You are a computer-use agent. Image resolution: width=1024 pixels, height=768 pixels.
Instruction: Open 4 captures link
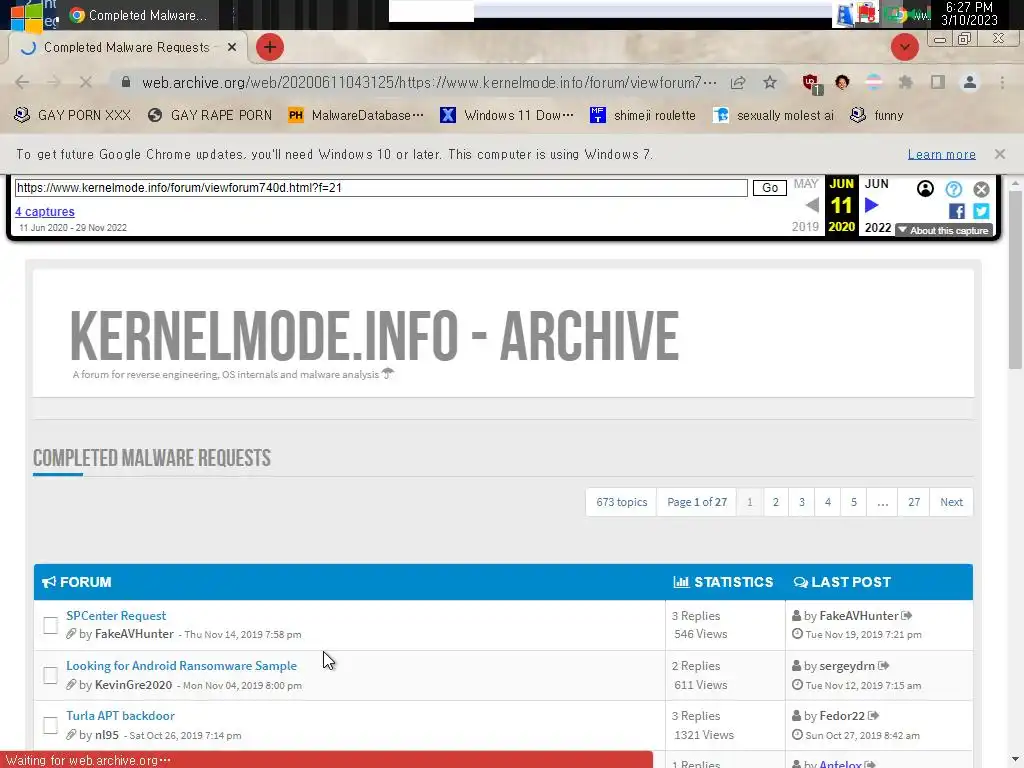pos(44,212)
